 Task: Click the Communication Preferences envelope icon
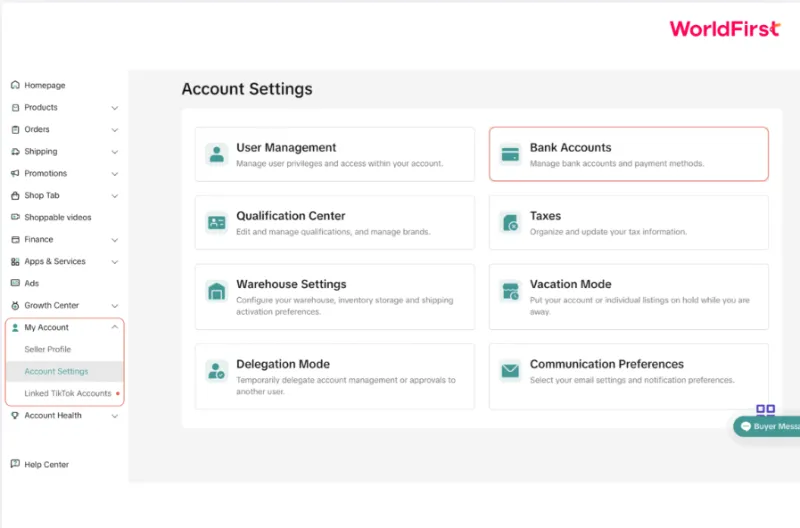510,371
